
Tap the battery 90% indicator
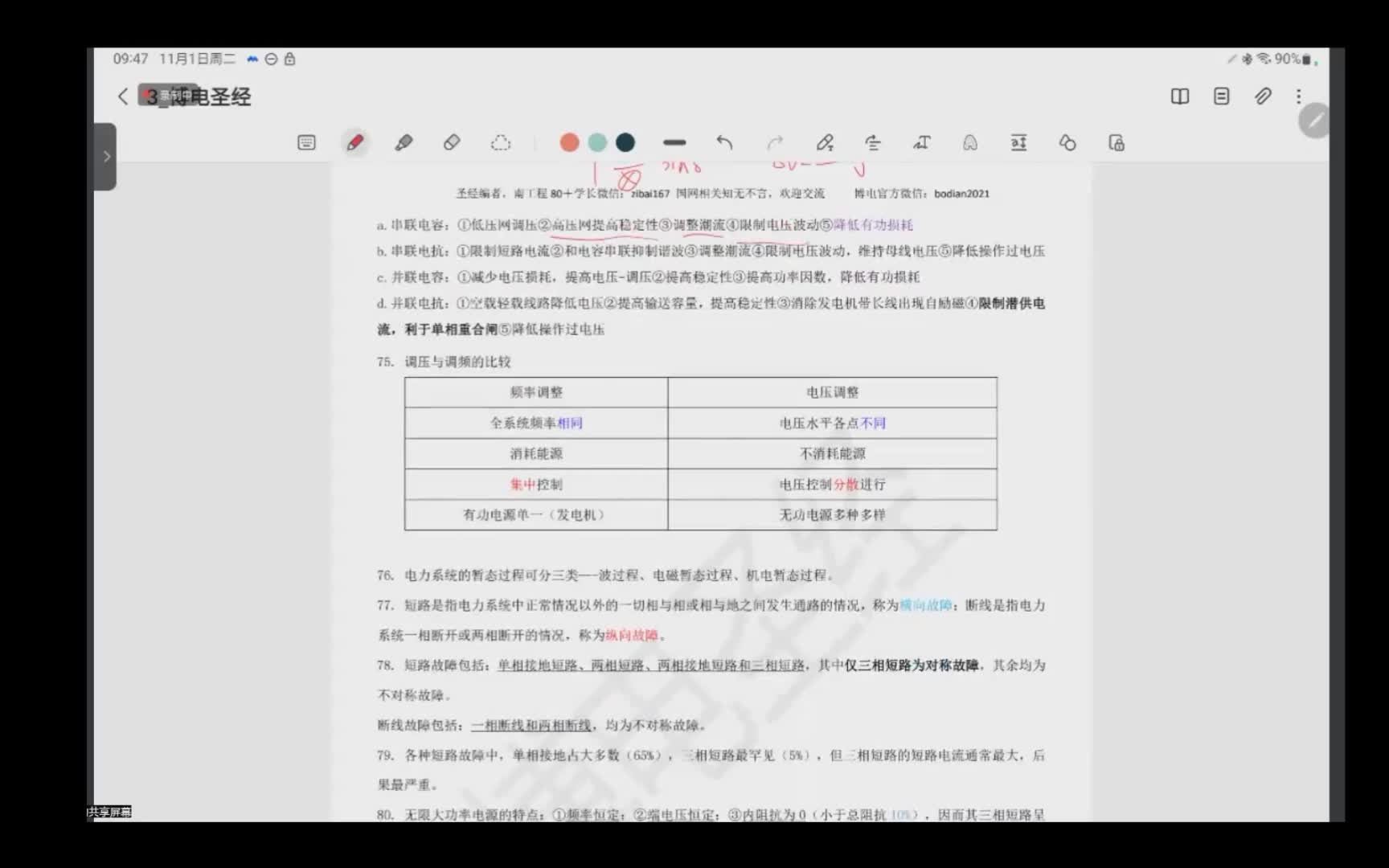point(1293,59)
